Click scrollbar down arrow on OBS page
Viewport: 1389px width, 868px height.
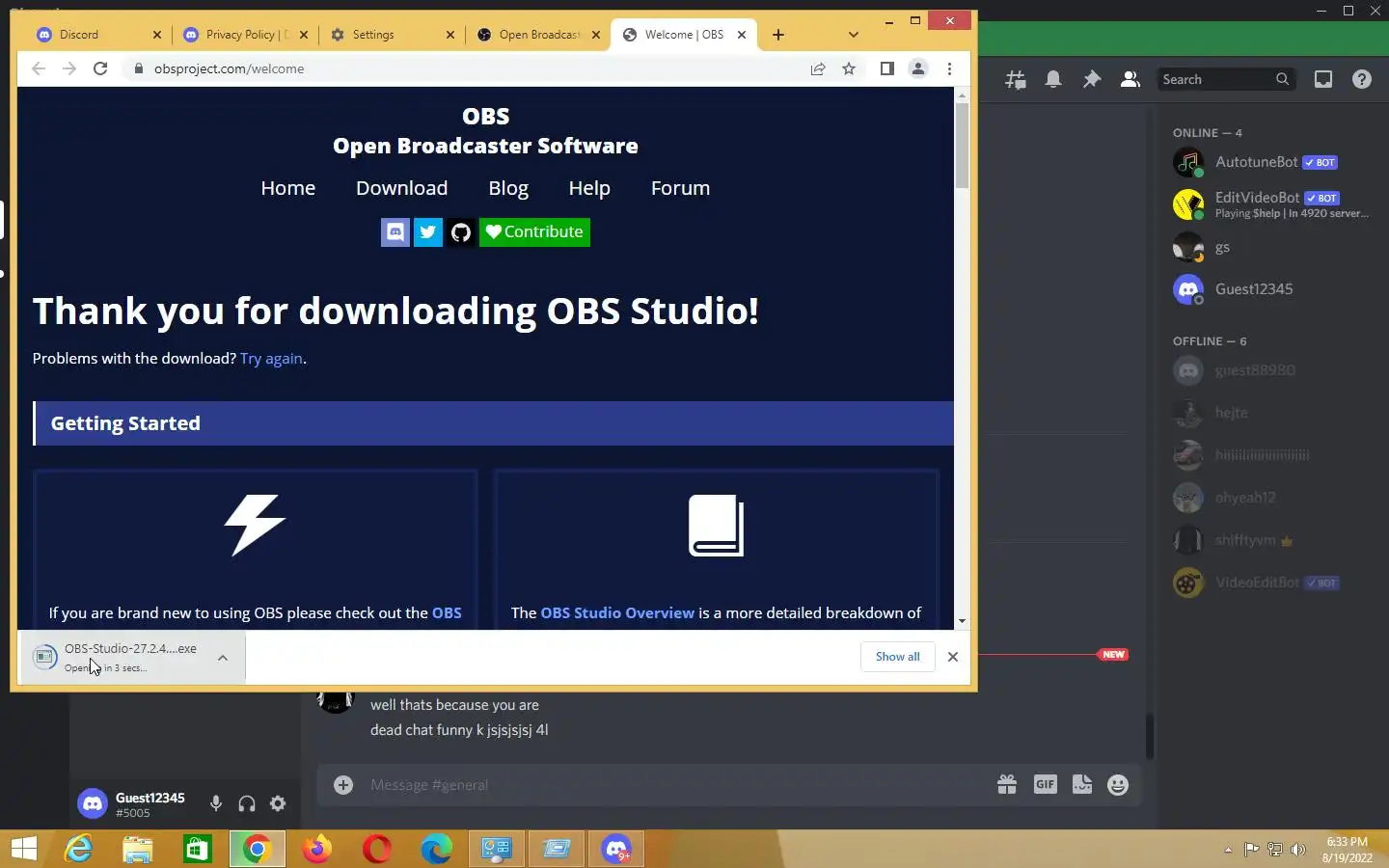coord(962,621)
